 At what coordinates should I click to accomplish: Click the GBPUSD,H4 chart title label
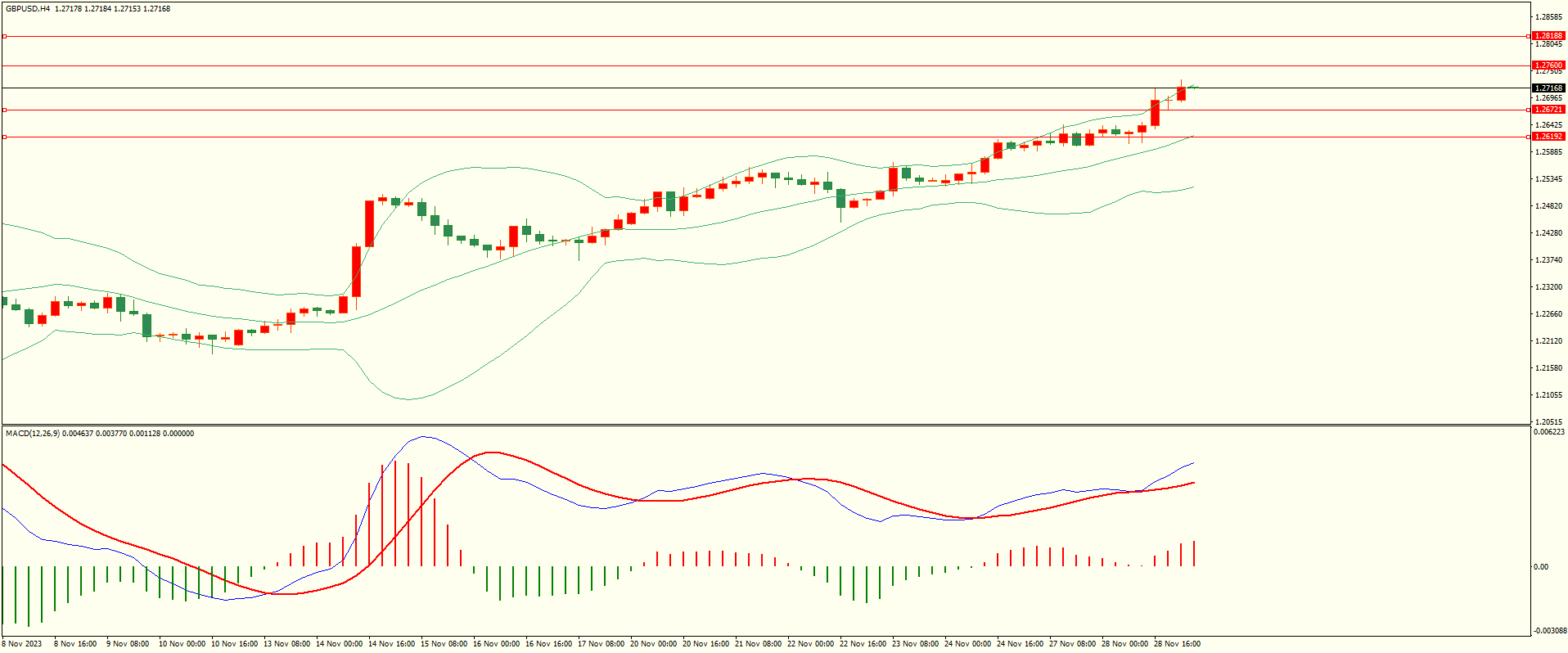(28, 9)
